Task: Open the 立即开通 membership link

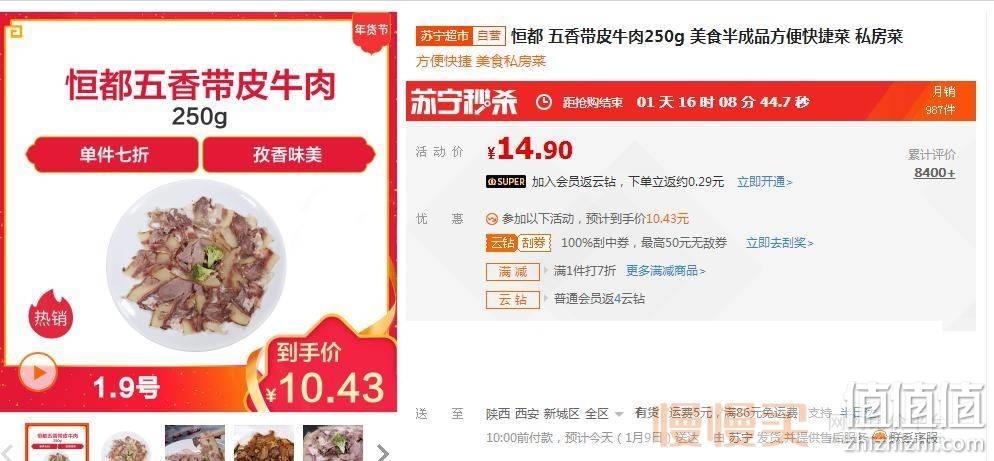Action: point(765,182)
